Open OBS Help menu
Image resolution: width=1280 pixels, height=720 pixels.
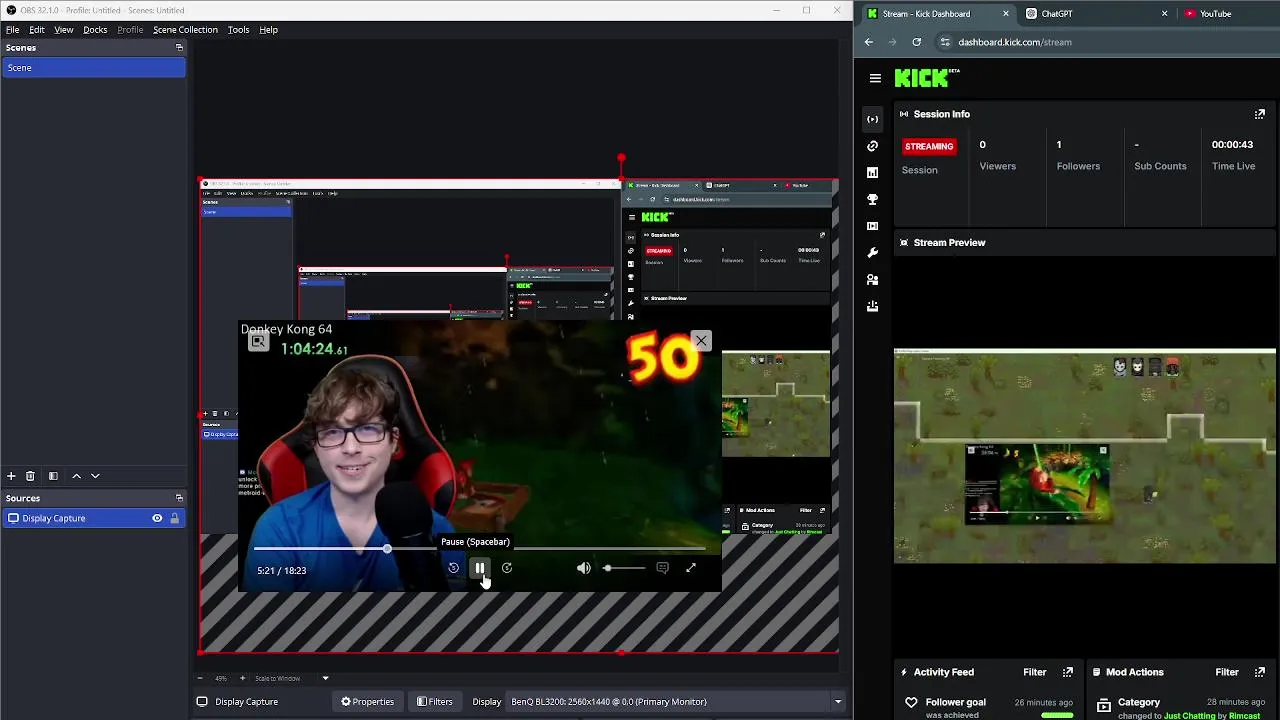[x=268, y=29]
